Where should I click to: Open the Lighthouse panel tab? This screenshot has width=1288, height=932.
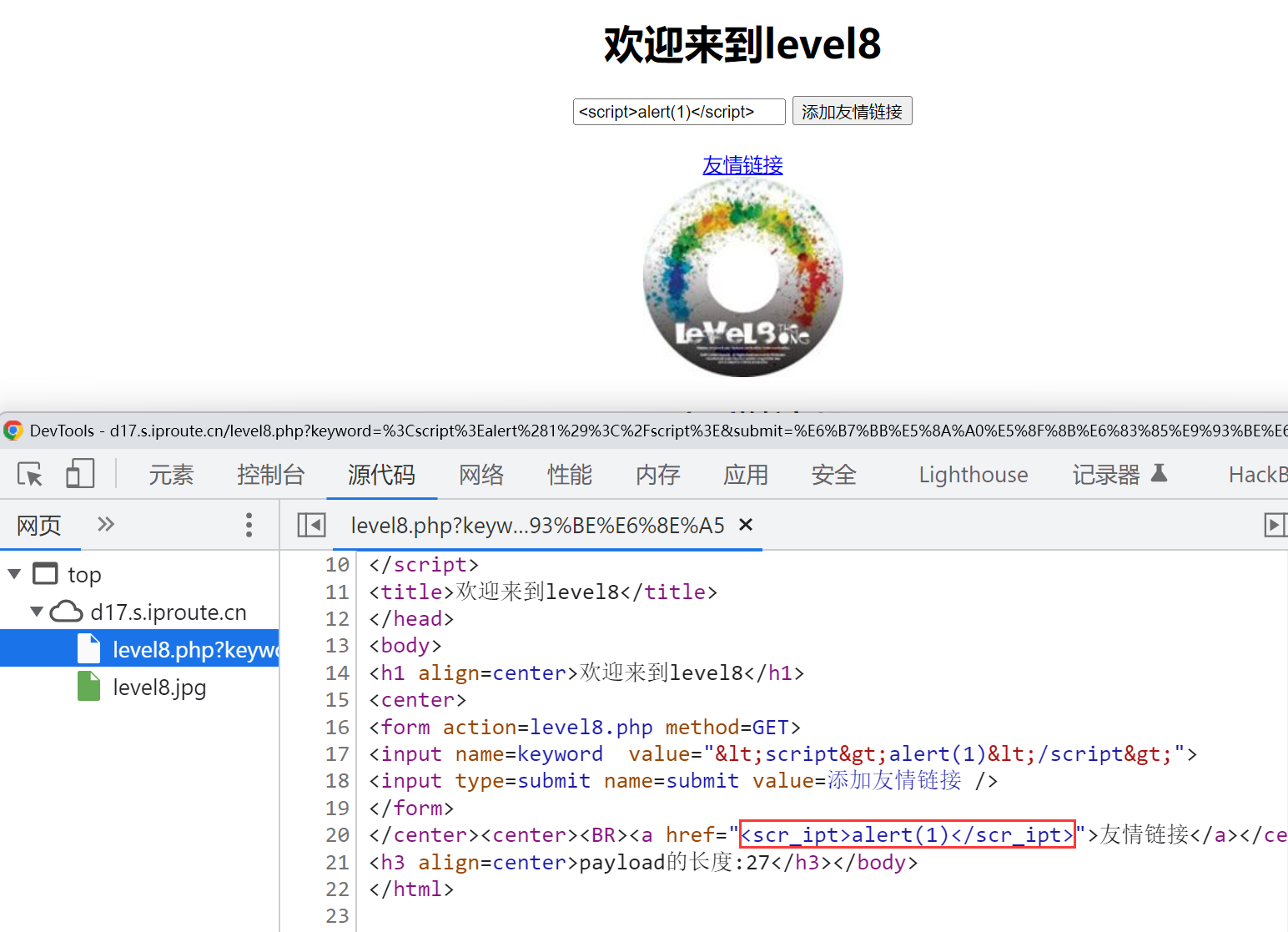coord(973,475)
